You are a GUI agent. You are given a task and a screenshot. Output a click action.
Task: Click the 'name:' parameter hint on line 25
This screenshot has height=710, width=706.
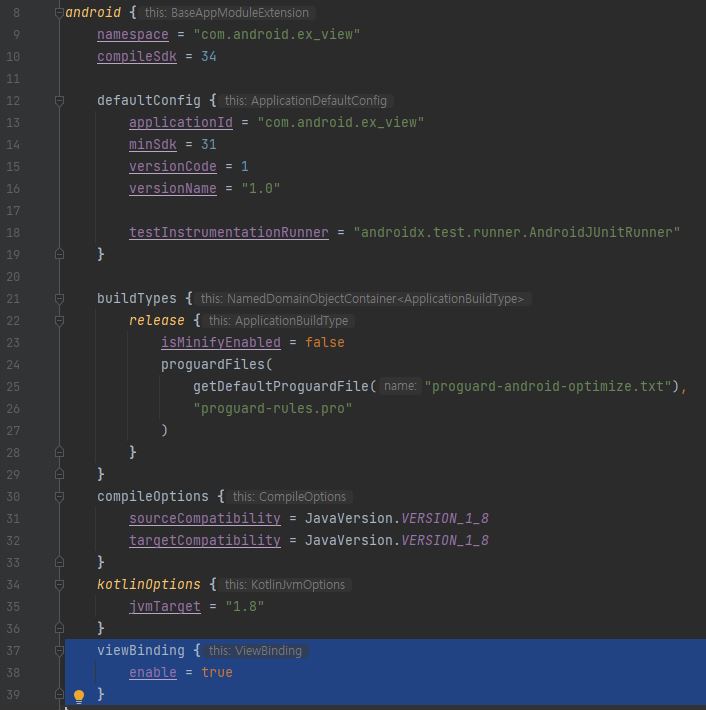[400, 386]
